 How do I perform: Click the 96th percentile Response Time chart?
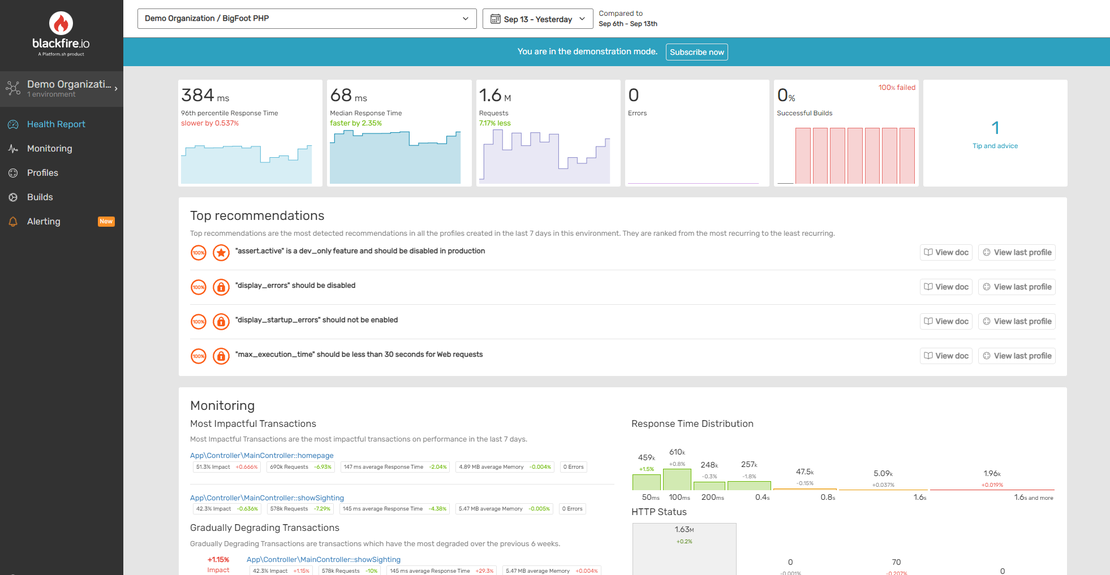[246, 163]
